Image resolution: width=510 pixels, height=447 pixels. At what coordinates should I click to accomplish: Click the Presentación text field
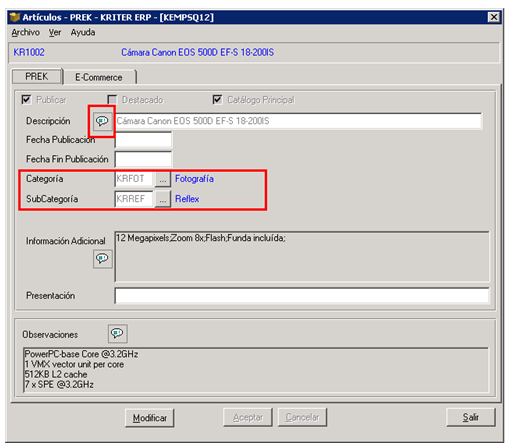pos(302,296)
